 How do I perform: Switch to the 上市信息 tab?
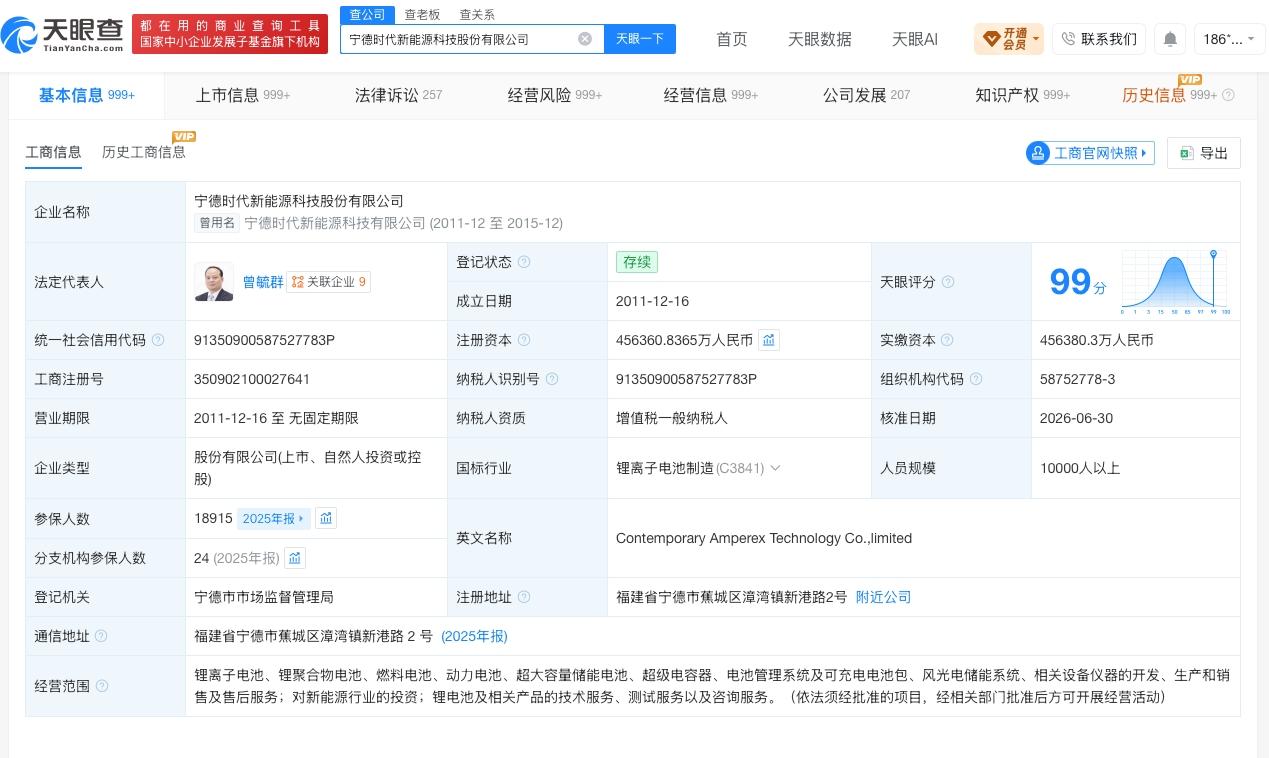242,95
